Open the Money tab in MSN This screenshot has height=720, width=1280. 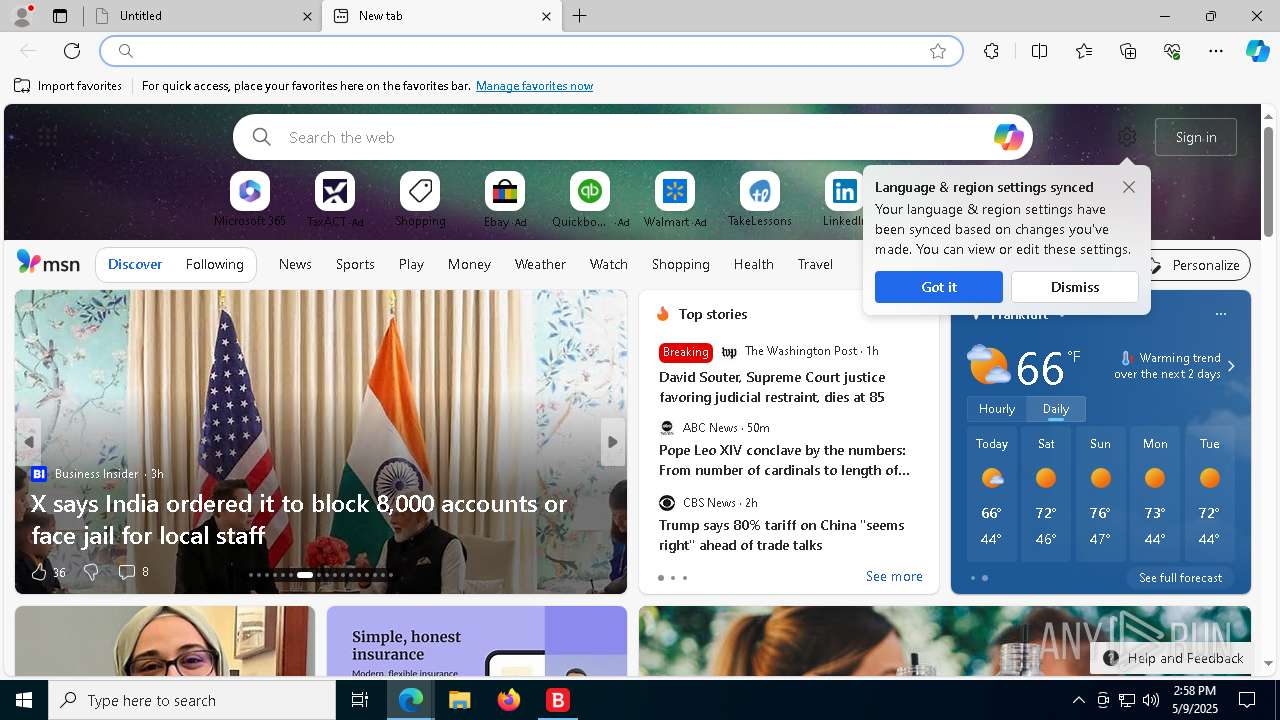[469, 265]
